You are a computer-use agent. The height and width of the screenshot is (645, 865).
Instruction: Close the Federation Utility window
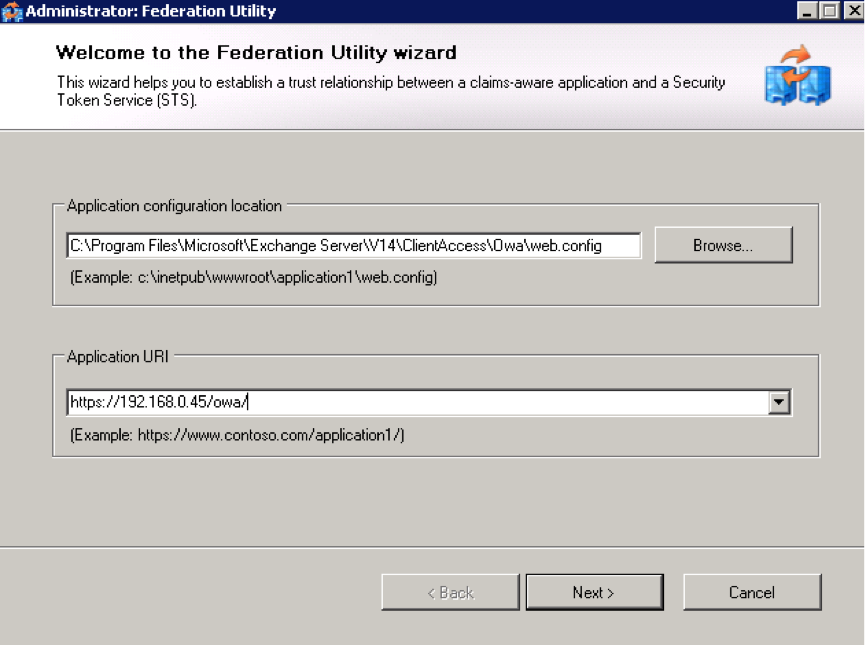853,10
